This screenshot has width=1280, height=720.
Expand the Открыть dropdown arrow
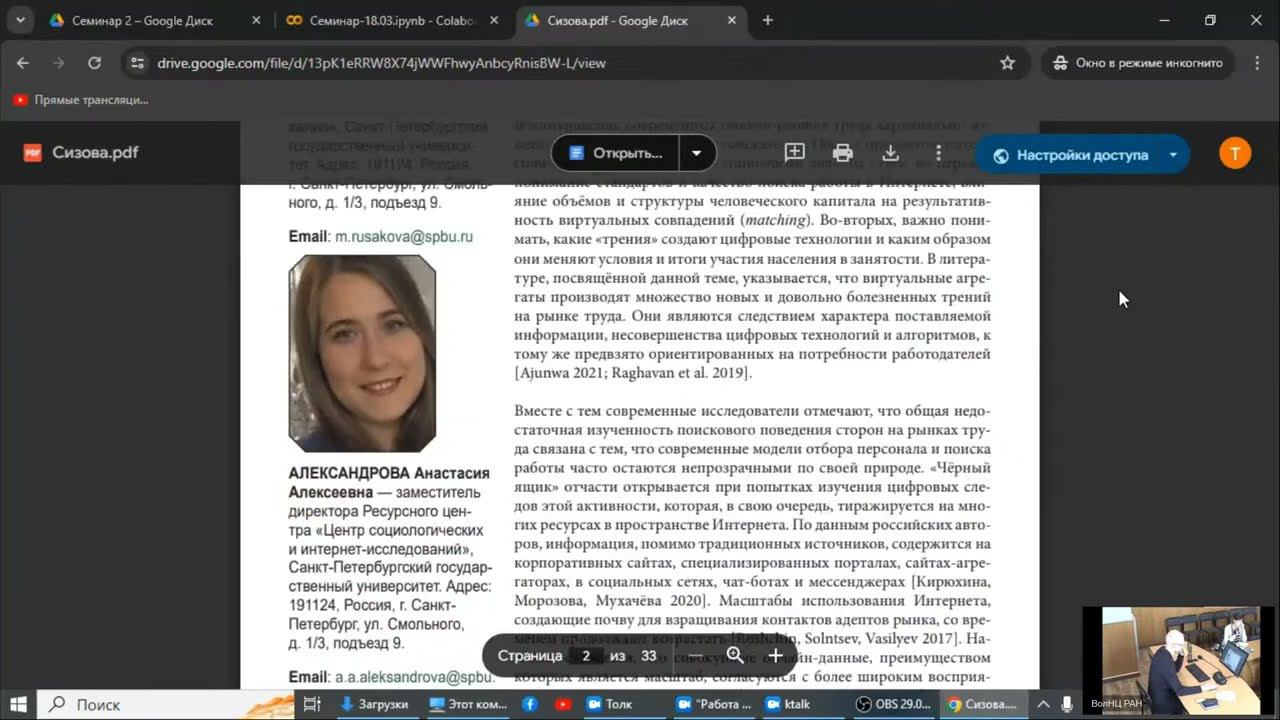tap(697, 153)
